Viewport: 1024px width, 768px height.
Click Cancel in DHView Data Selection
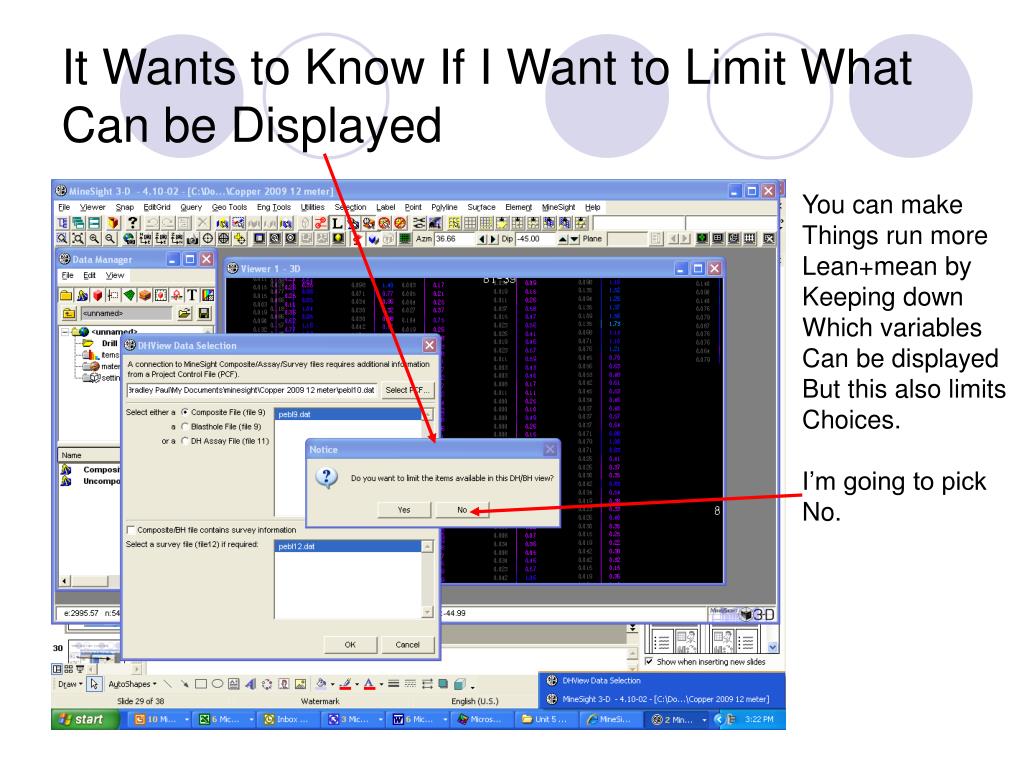(x=408, y=645)
